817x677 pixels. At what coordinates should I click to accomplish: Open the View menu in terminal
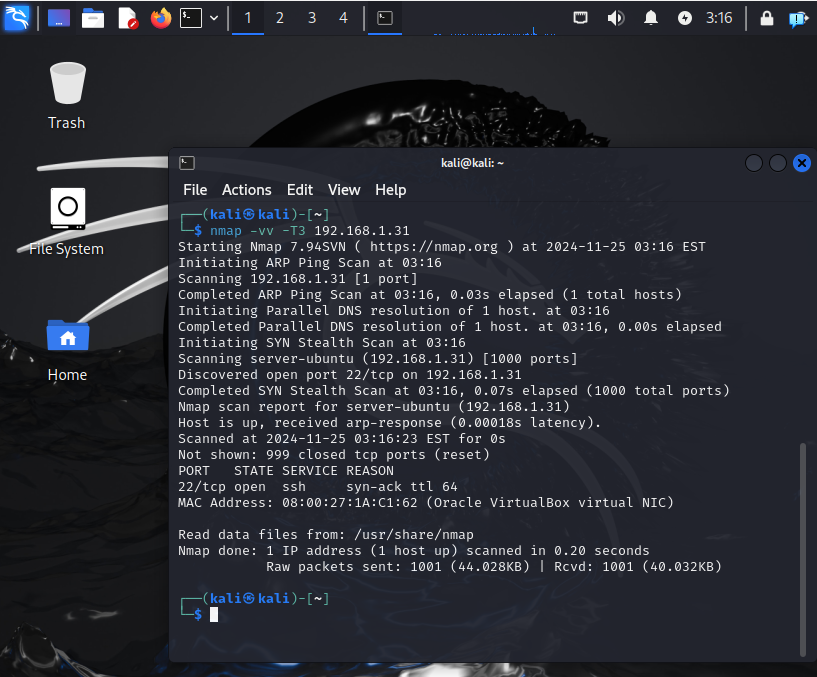point(344,190)
